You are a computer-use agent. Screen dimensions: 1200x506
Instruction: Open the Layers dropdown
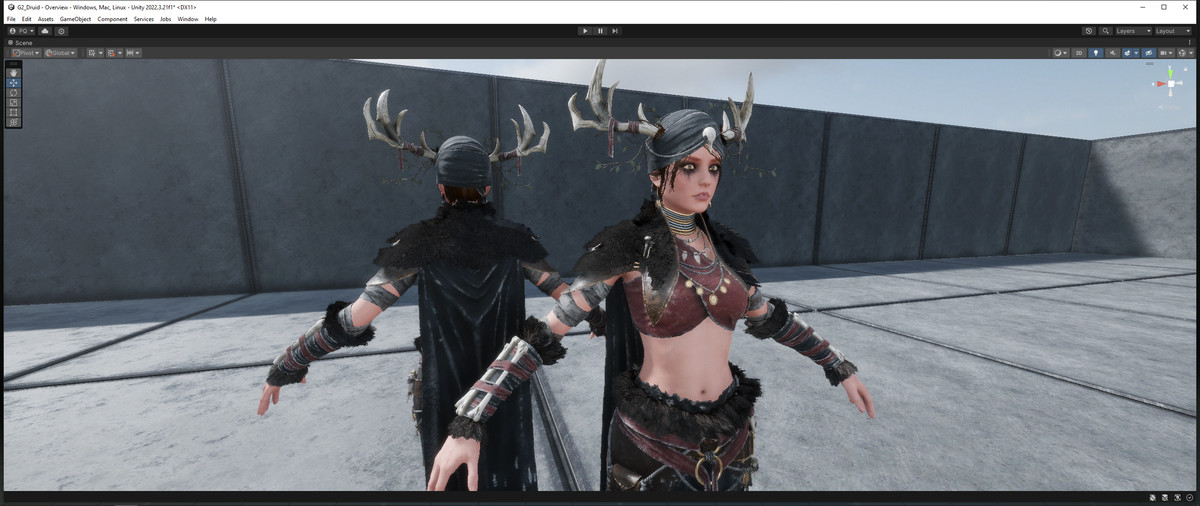coord(1133,31)
